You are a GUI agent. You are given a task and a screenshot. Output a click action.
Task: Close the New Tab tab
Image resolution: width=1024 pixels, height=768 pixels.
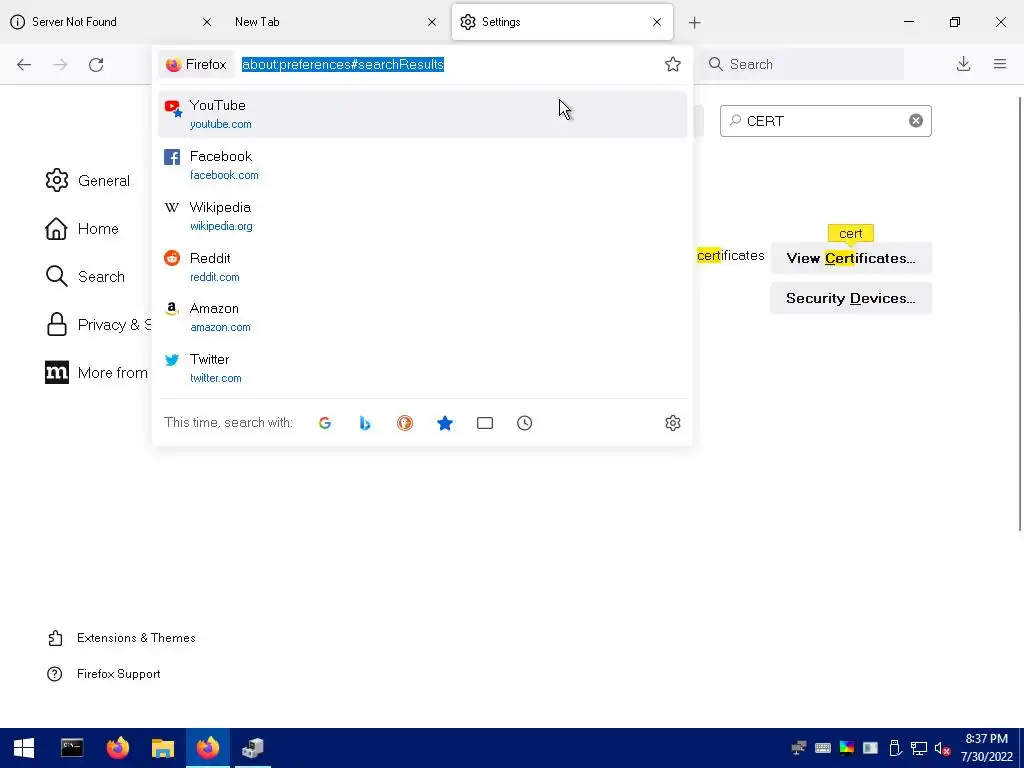(x=432, y=22)
